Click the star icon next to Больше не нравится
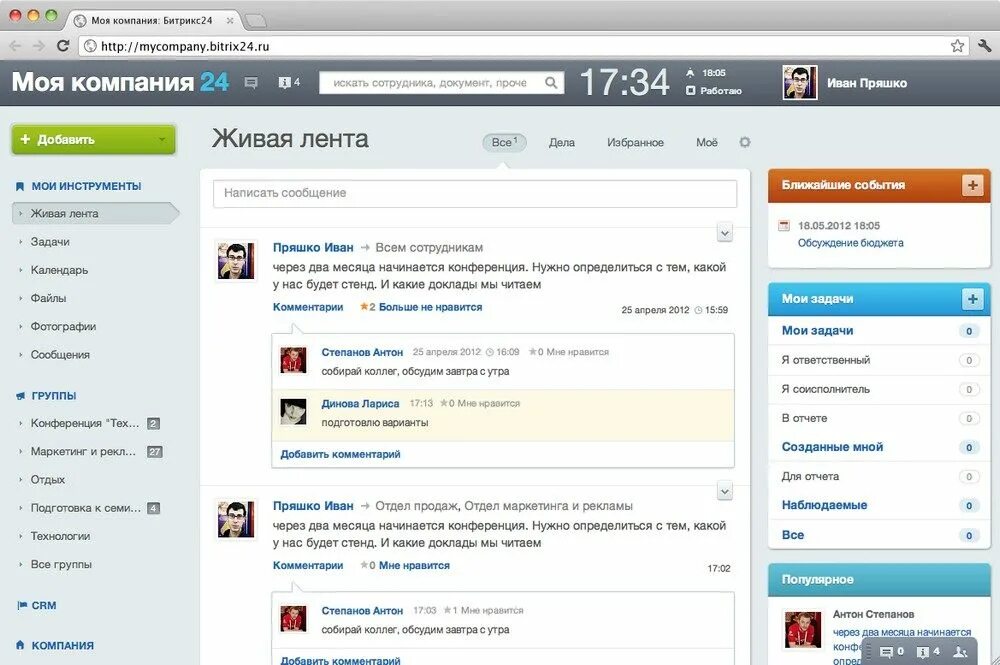This screenshot has height=665, width=1000. (364, 307)
